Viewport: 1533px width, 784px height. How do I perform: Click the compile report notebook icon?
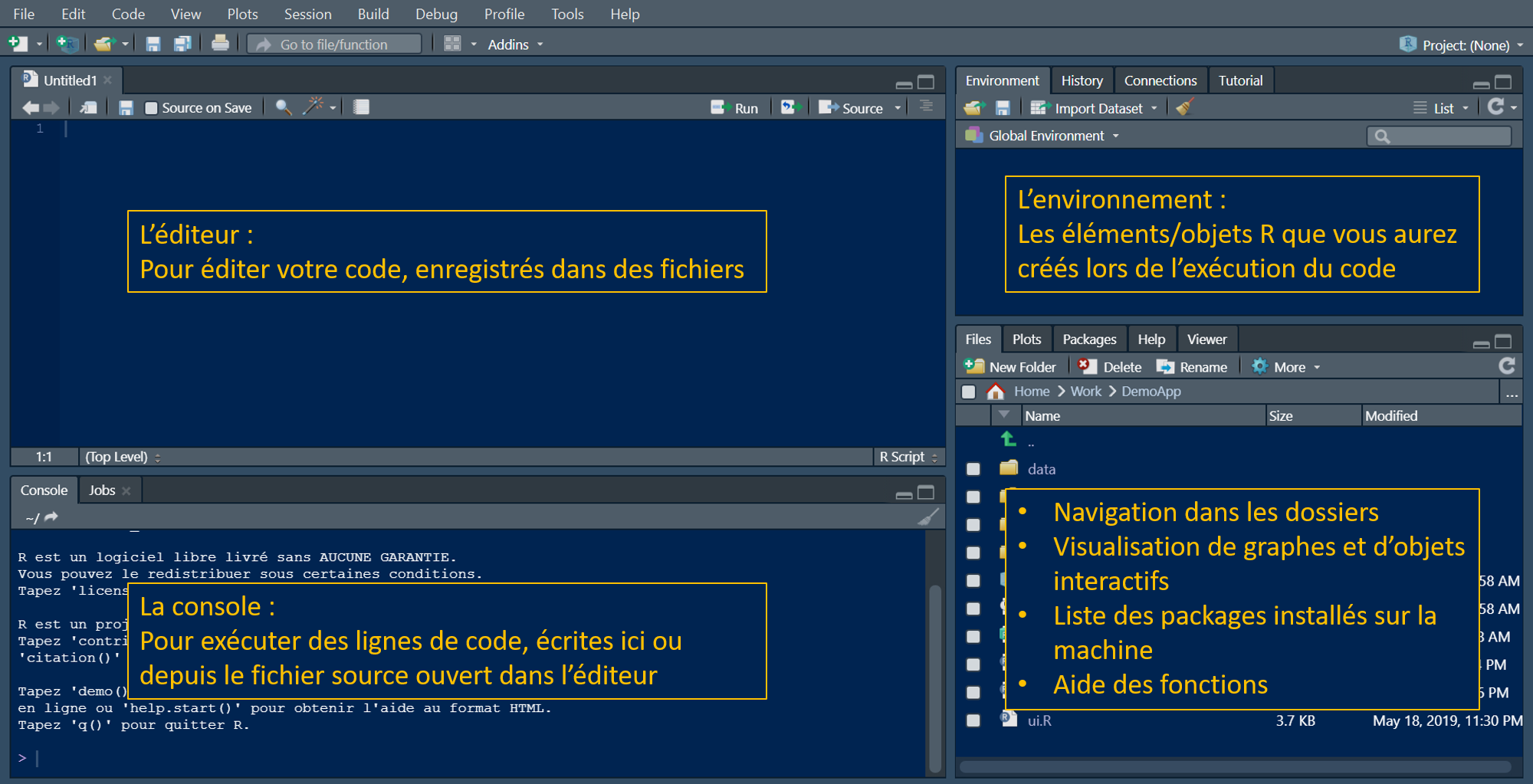coord(361,107)
